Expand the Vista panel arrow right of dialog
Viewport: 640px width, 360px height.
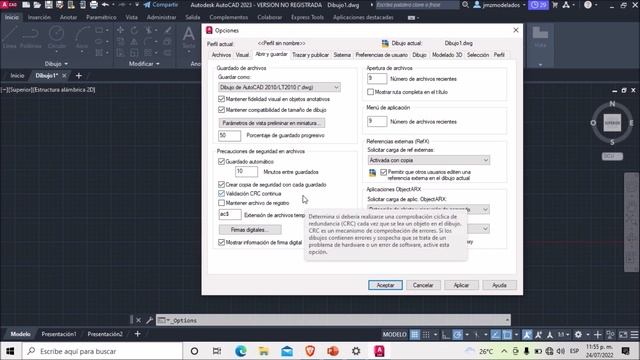coord(540,64)
